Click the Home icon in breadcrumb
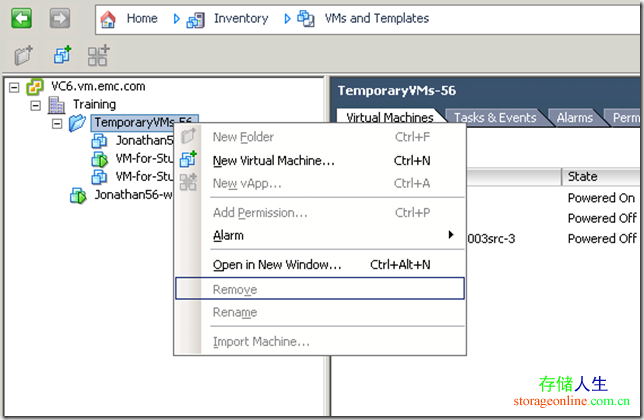The width and height of the screenshot is (644, 420). point(109,18)
